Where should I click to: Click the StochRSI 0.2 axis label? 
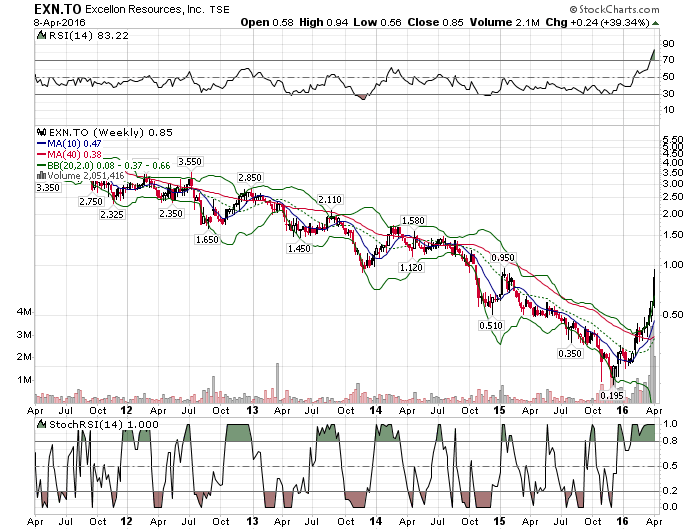click(670, 491)
